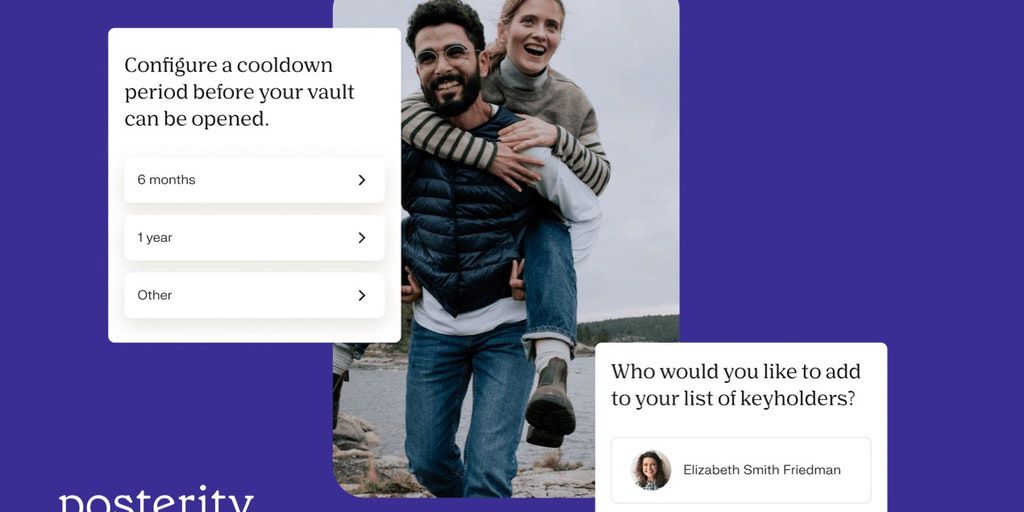Click the laughing woman's face in photo
The height and width of the screenshot is (512, 1024).
point(529,37)
